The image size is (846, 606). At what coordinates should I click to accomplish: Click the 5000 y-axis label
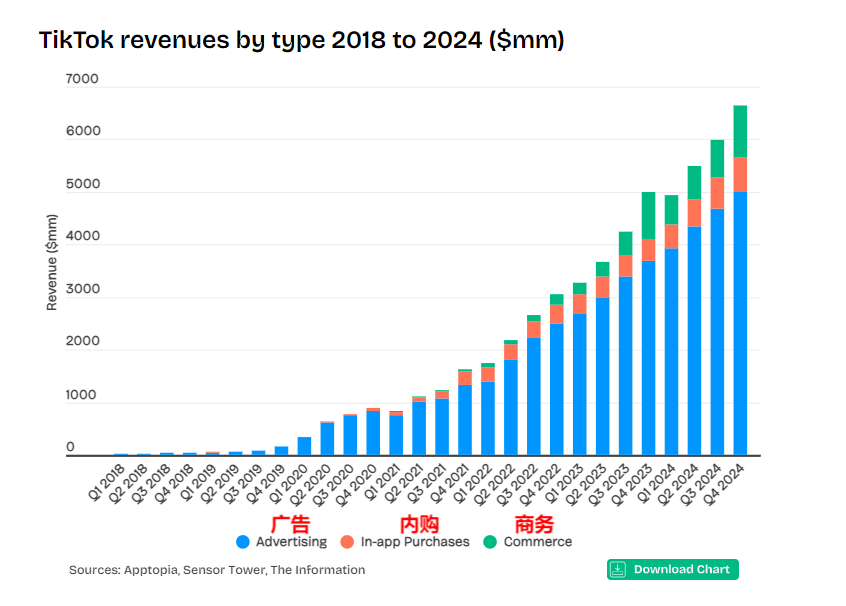[x=83, y=184]
